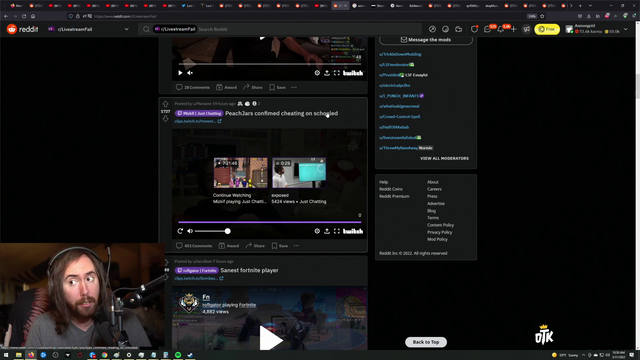Open the Reddit Premium footer link
The image size is (640, 360).
[394, 196]
